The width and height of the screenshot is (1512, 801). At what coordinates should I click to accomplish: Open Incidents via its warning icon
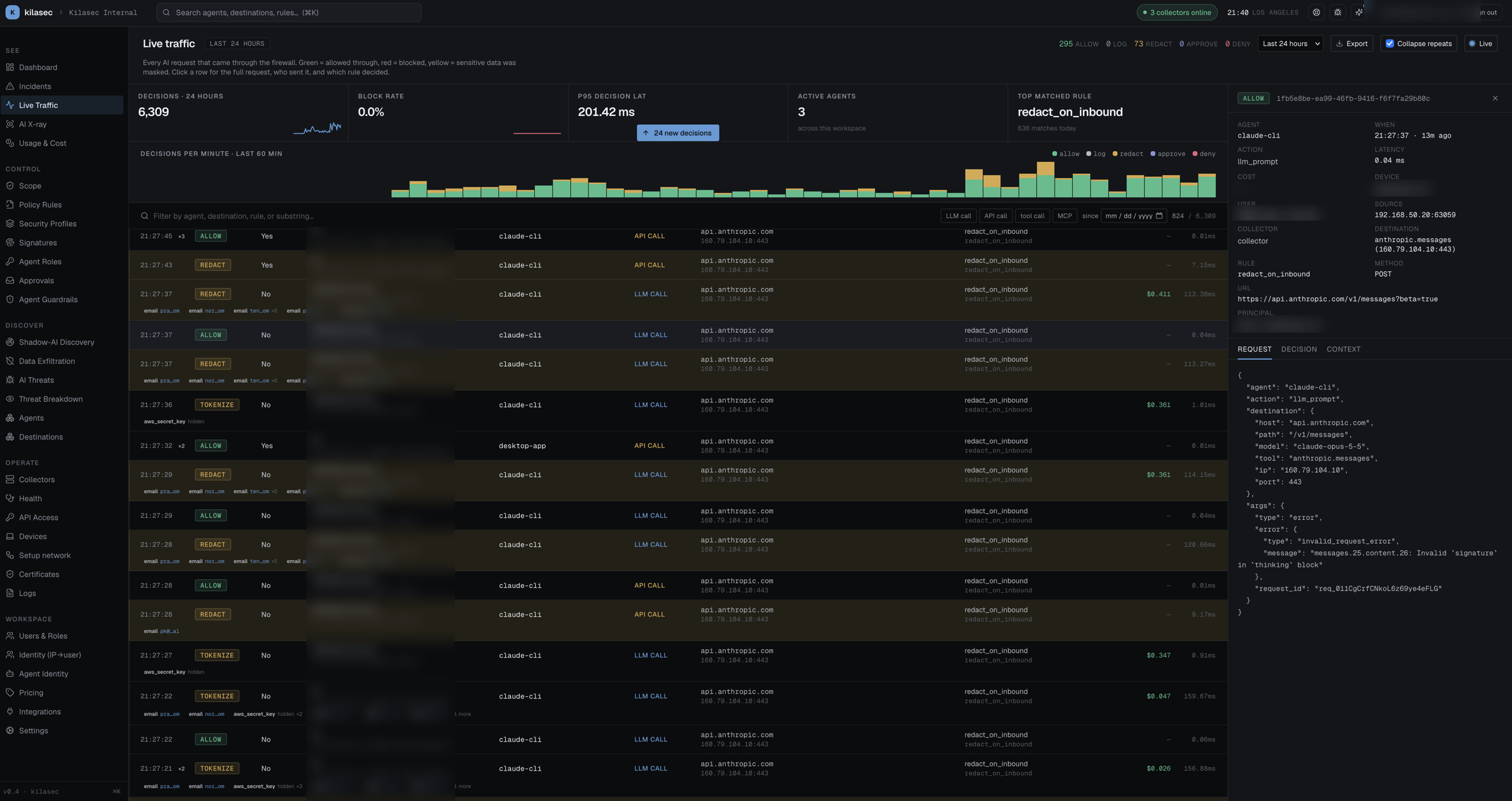coord(10,86)
